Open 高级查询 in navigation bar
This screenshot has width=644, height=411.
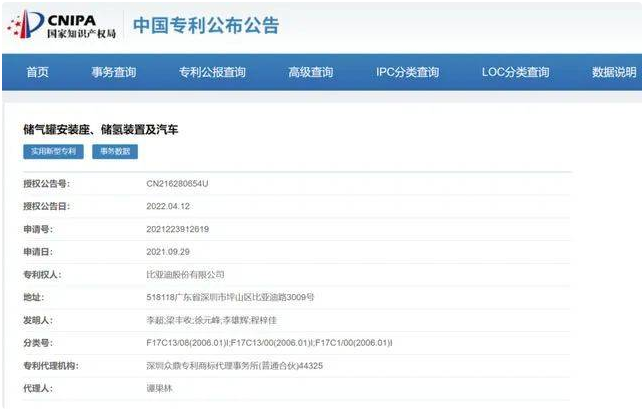(x=310, y=72)
